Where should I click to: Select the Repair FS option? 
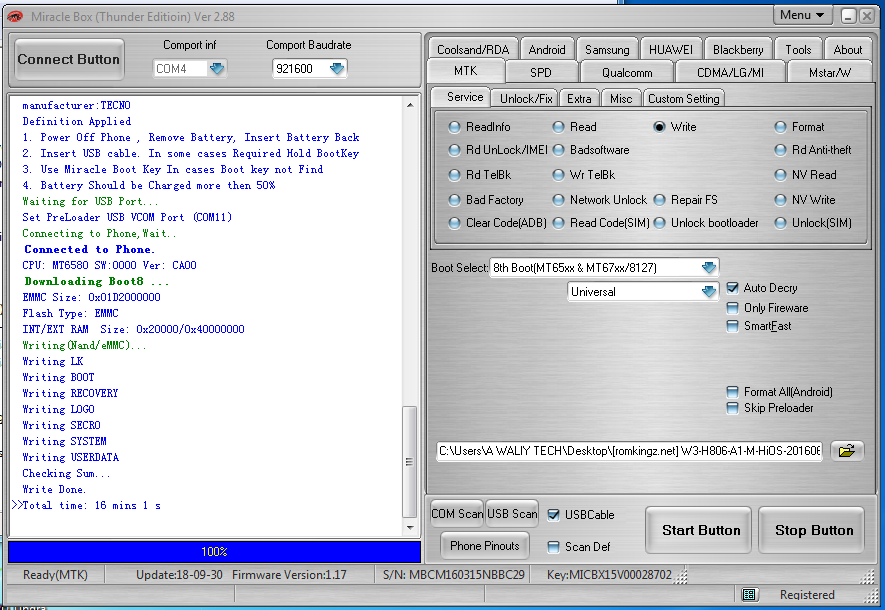[659, 200]
